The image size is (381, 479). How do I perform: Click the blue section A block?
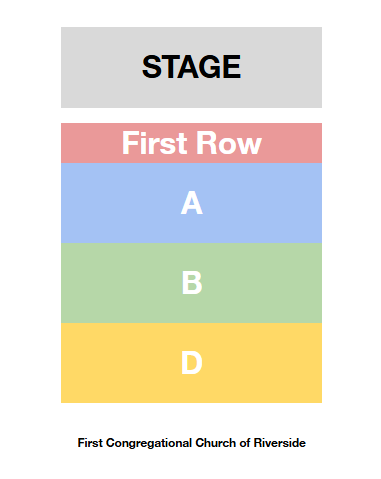tap(191, 203)
